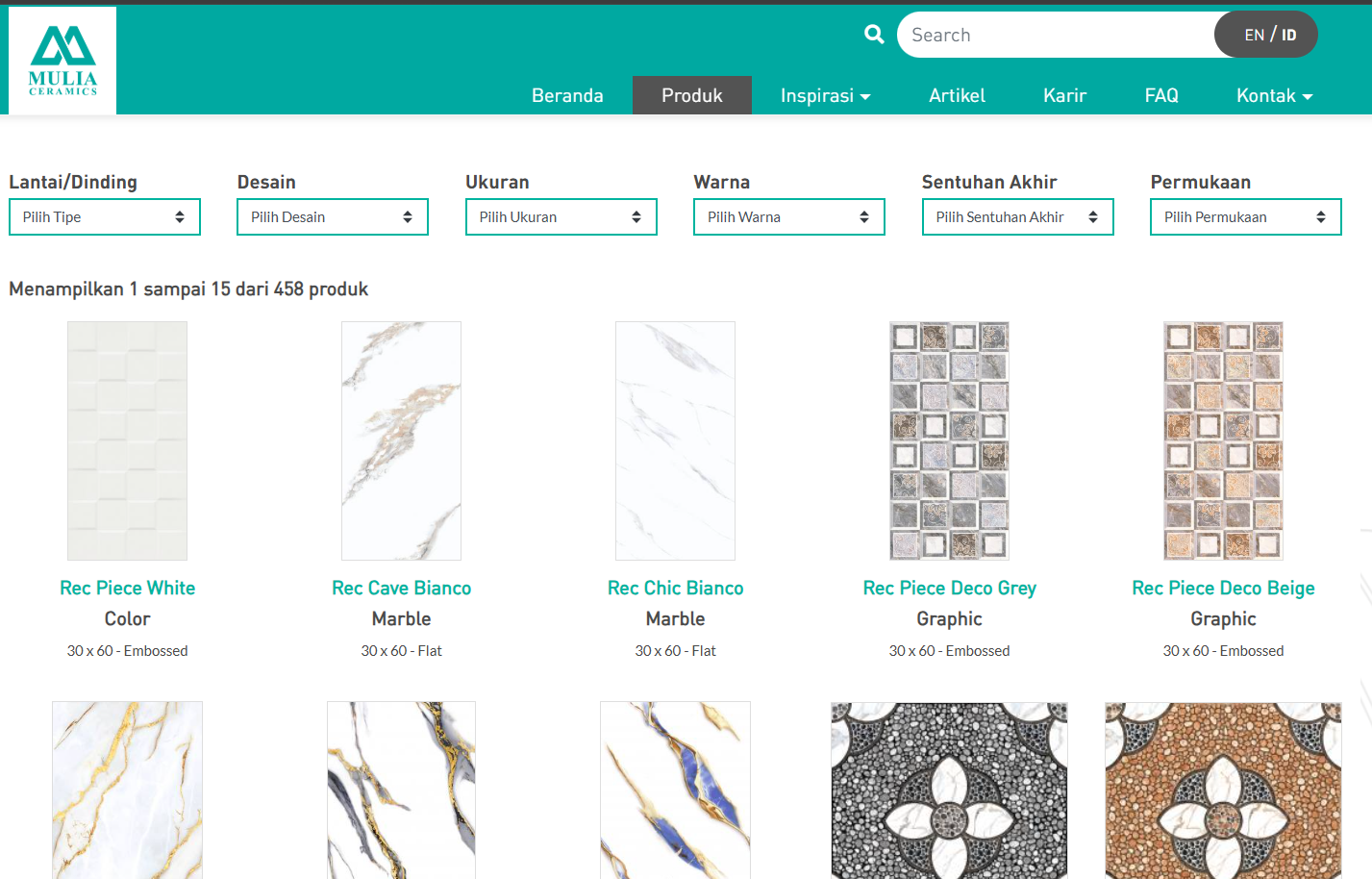The height and width of the screenshot is (879, 1372).
Task: Open the Pilih Desain dropdown
Action: click(x=332, y=216)
